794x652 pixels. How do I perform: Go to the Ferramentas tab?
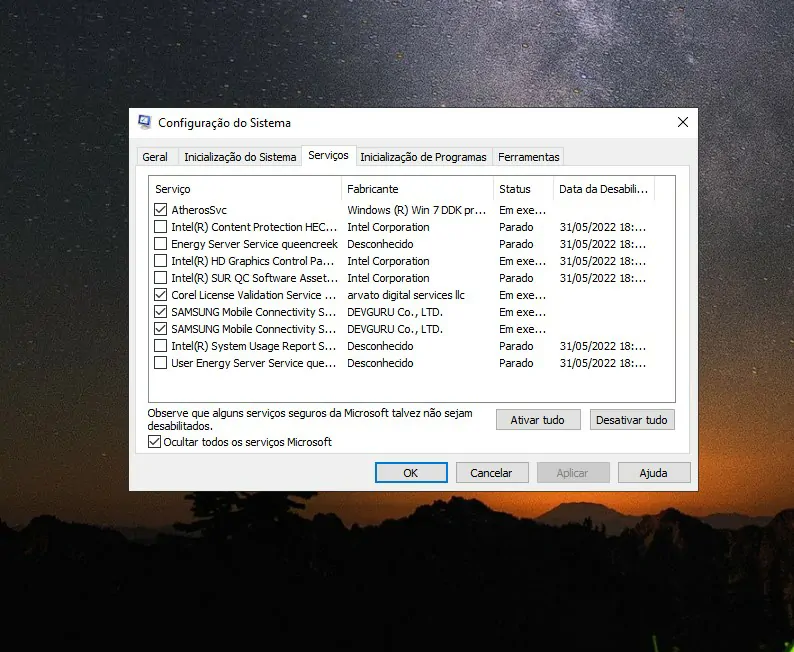529,157
